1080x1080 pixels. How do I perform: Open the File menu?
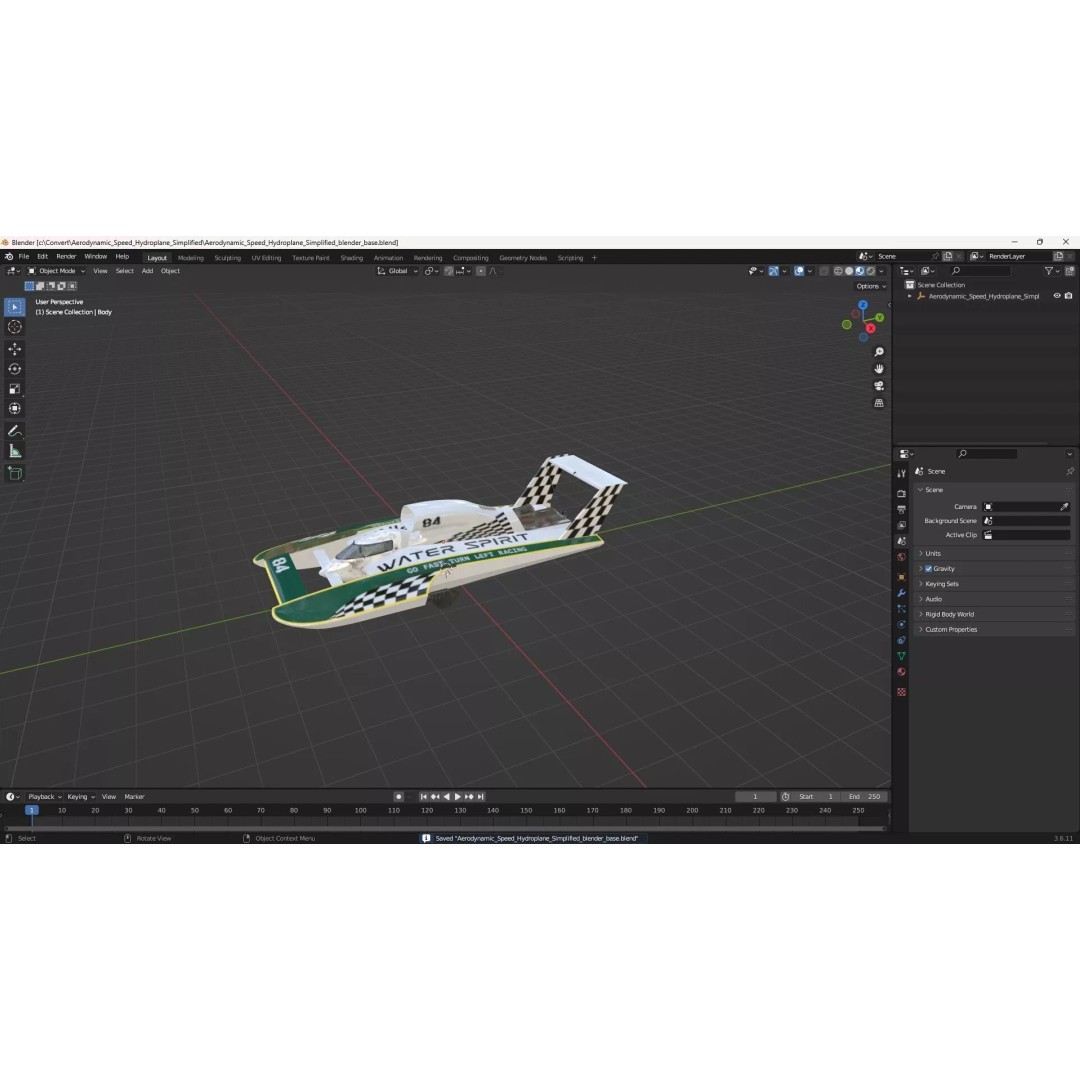23,257
